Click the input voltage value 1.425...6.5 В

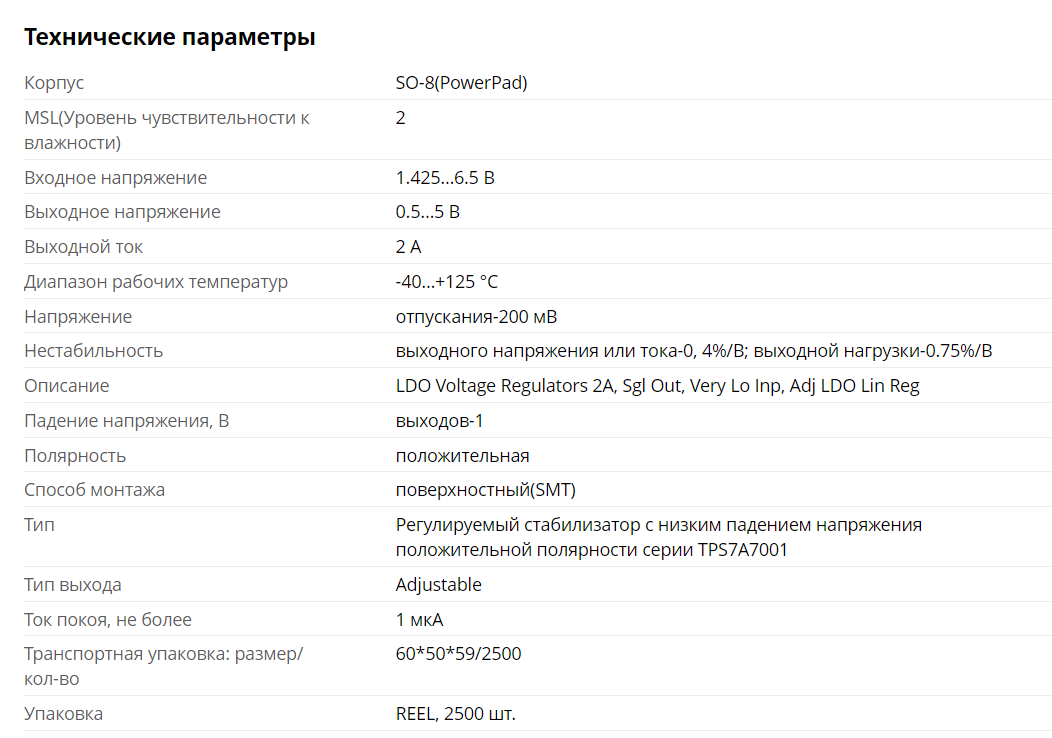pos(445,178)
